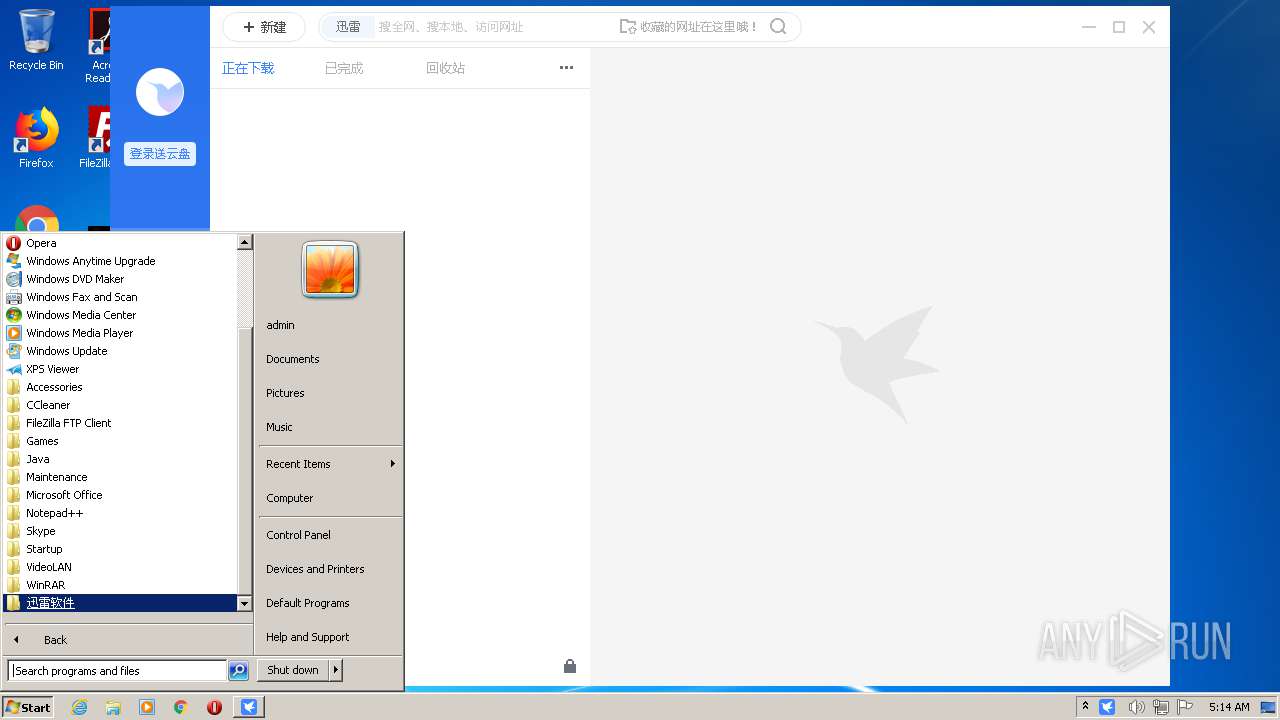The image size is (1280, 720).
Task: Open Pictures from the Start menu
Action: click(x=330, y=393)
